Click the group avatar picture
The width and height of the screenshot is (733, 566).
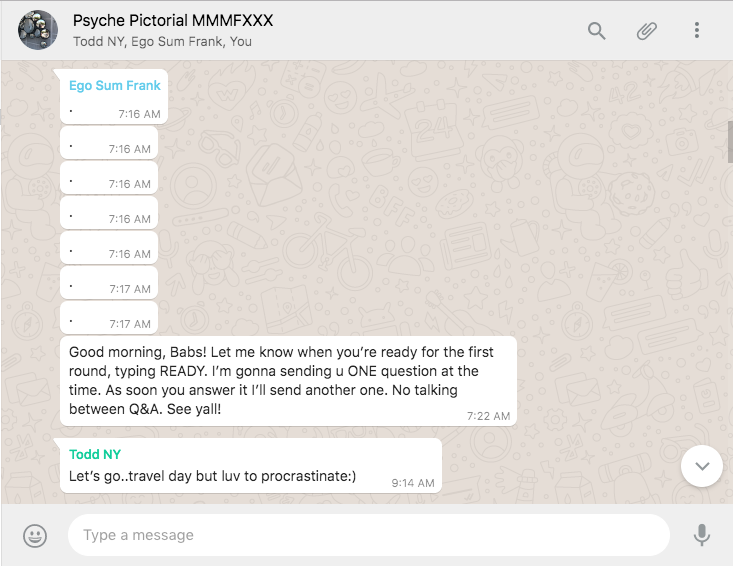click(38, 31)
